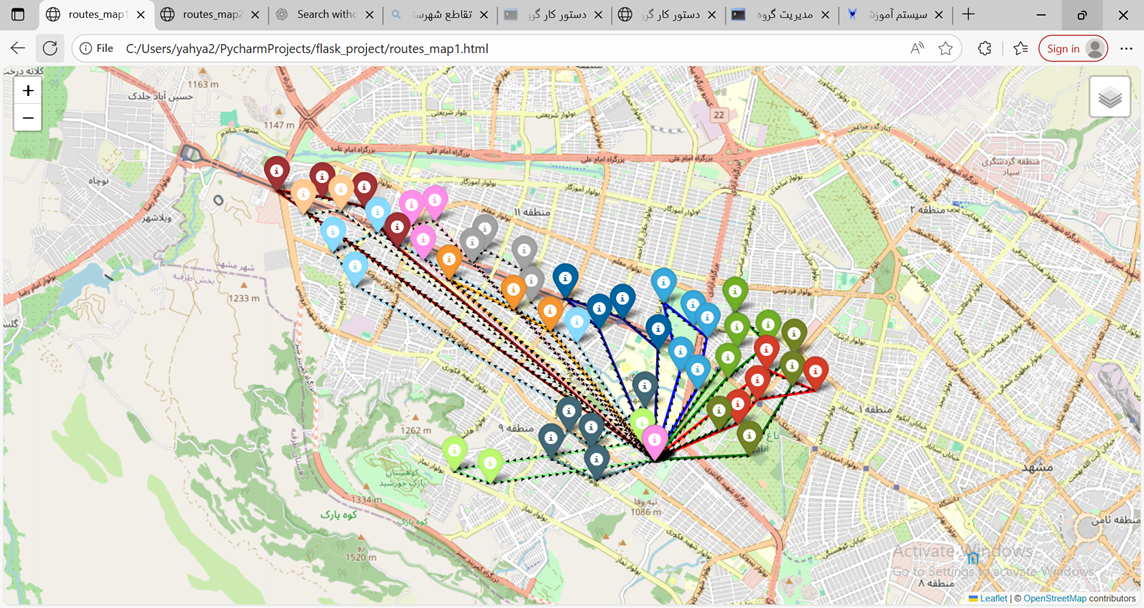Open the OpenStreetMap contributors link
This screenshot has width=1144, height=608.
click(x=1055, y=598)
